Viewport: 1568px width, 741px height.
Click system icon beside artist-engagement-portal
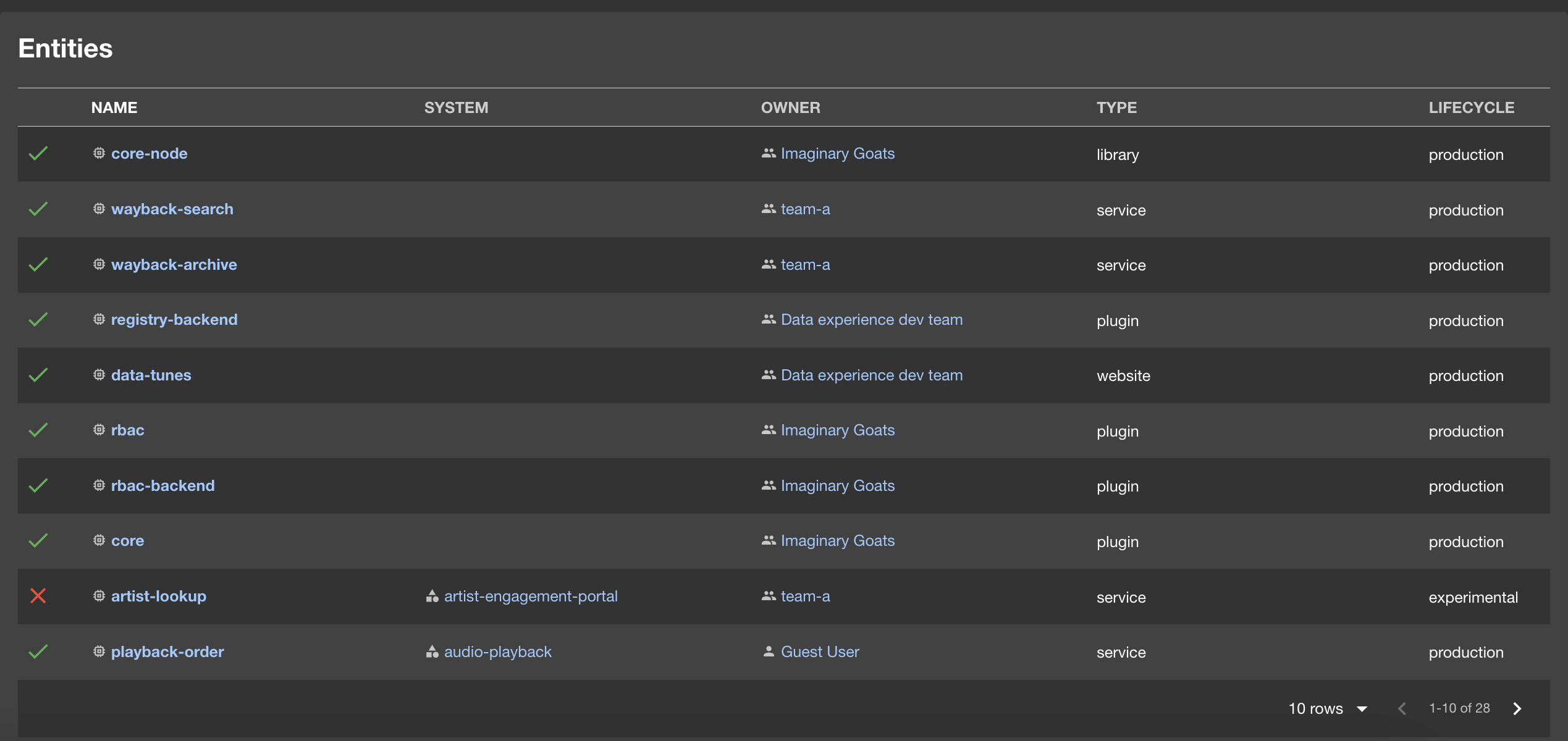click(432, 596)
